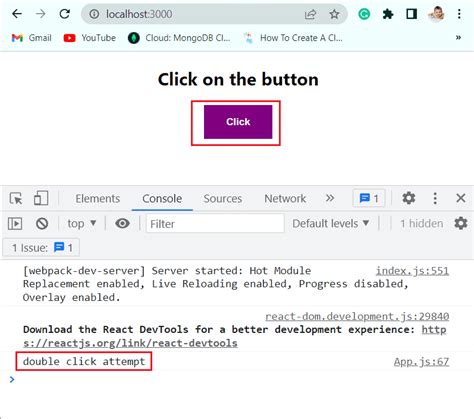Create a live expression eye icon
474x419 pixels.
pos(122,223)
